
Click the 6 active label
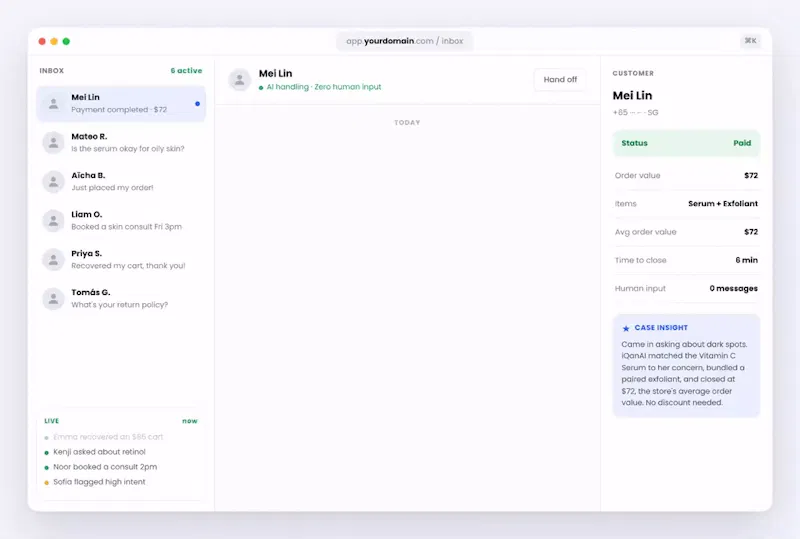click(186, 70)
